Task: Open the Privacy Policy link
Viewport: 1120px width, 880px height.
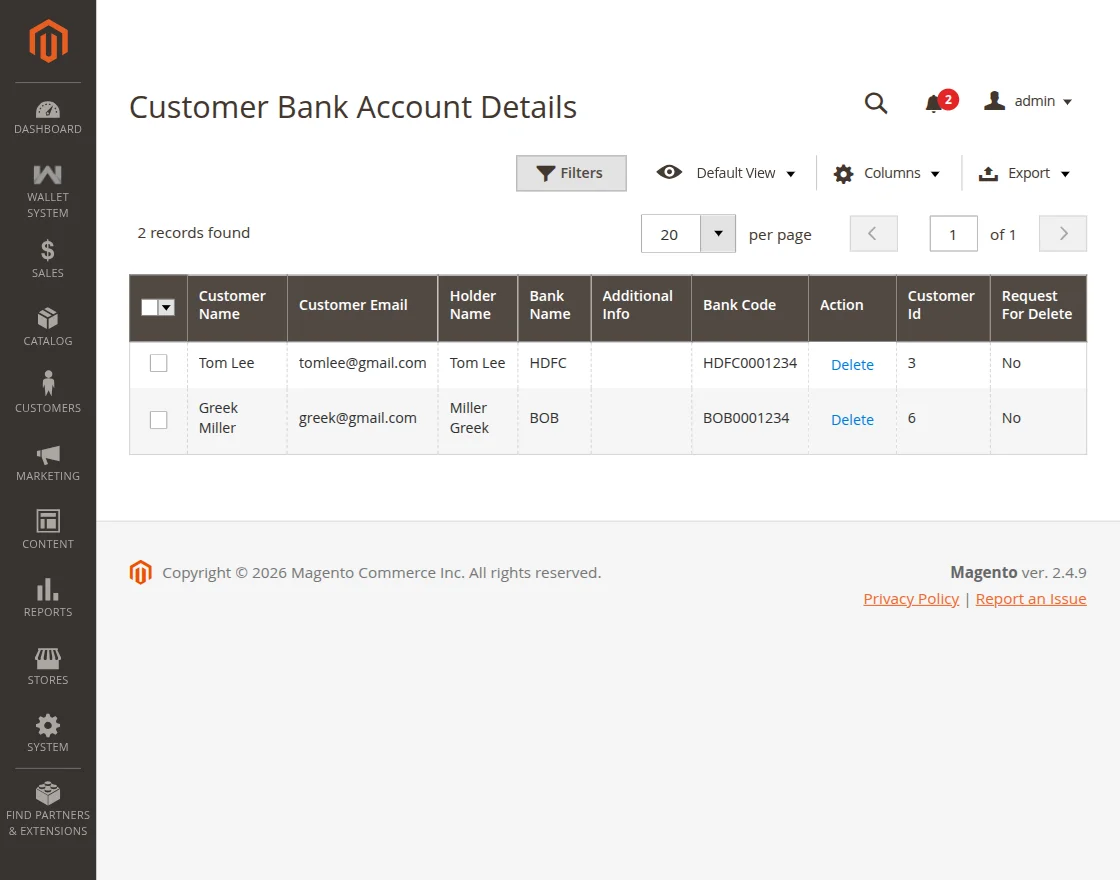Action: (x=911, y=599)
